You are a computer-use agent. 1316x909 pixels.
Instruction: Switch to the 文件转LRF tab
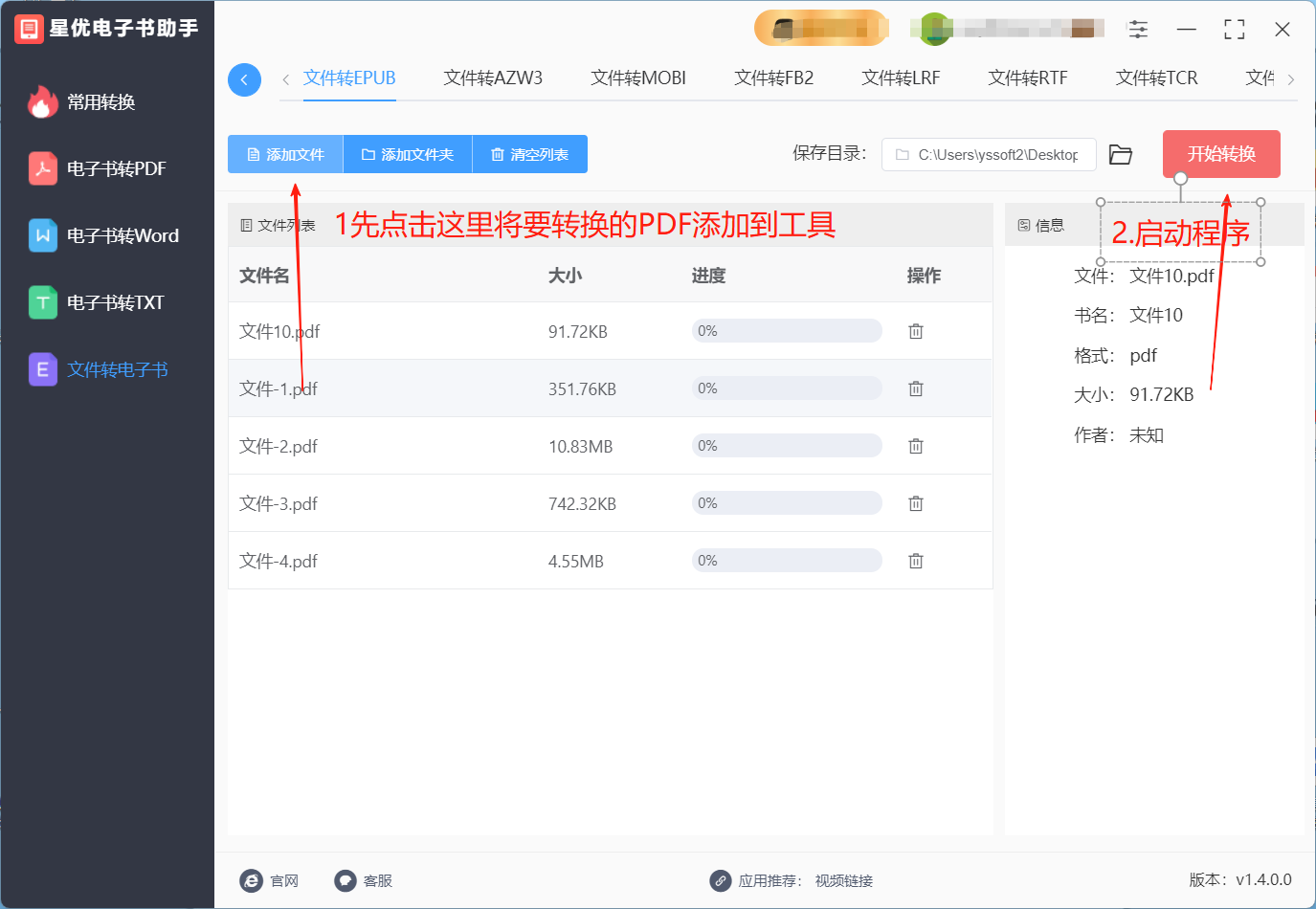click(901, 78)
